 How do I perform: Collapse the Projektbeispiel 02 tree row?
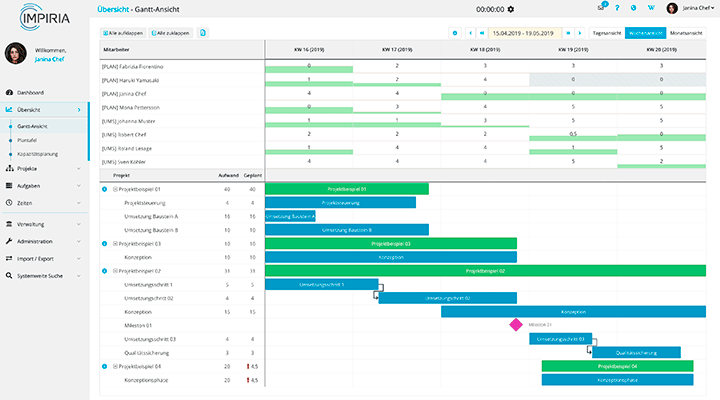pos(115,271)
